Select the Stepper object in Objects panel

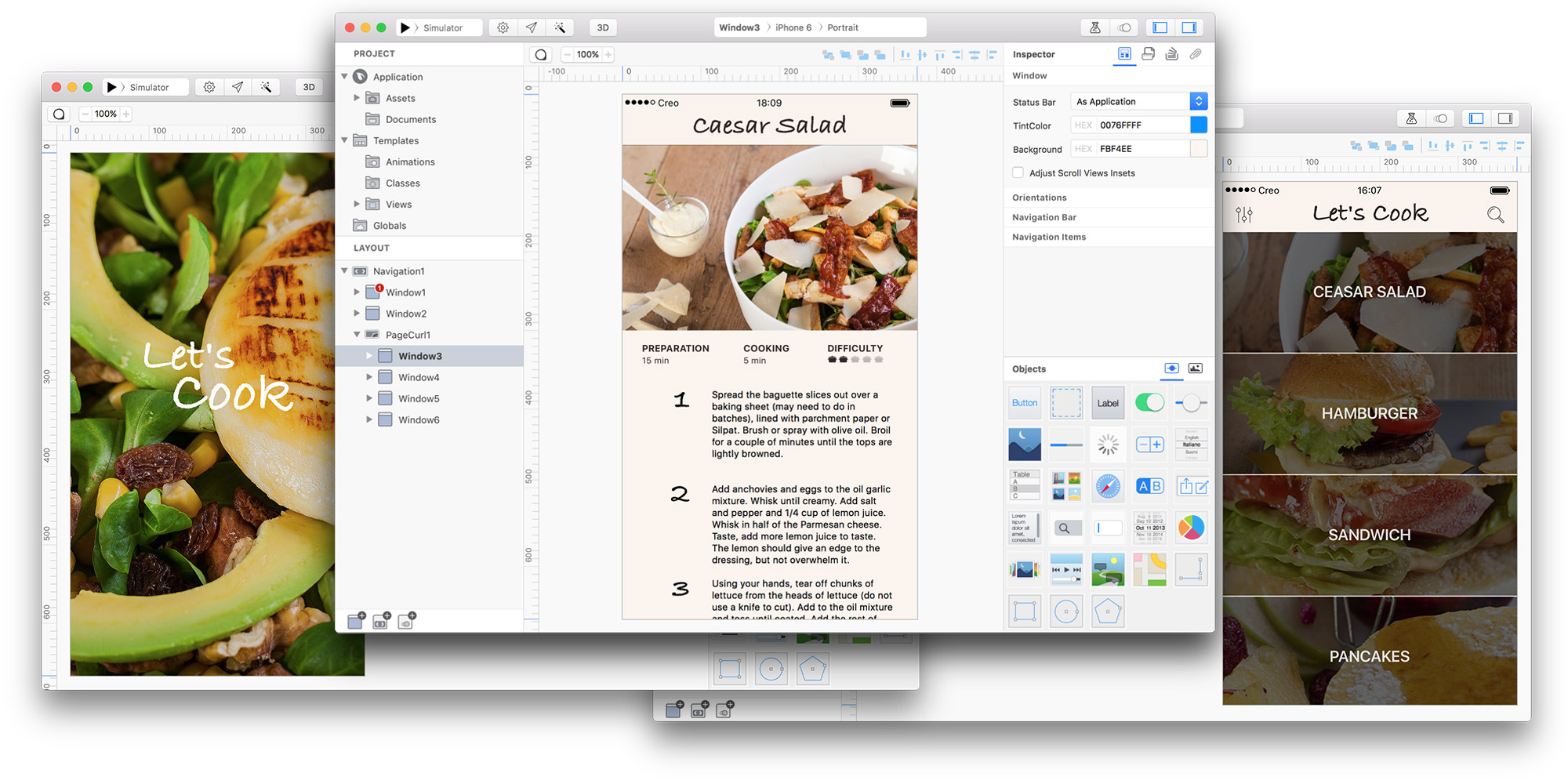click(1149, 445)
